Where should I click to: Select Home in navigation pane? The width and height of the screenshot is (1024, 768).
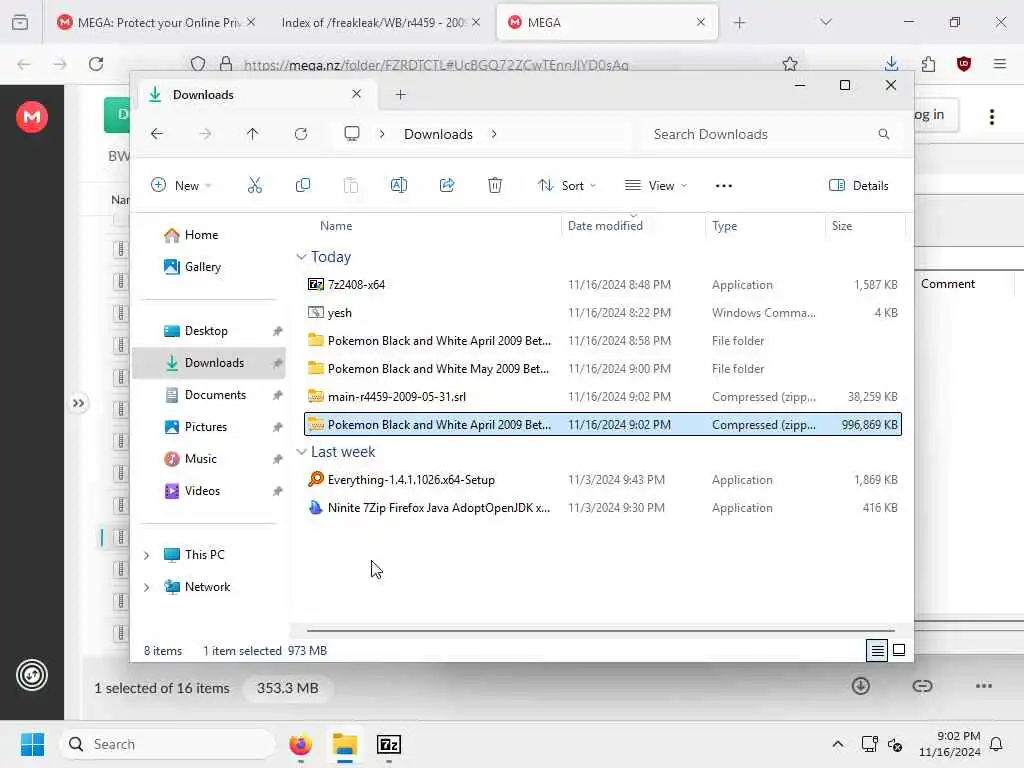[x=201, y=234]
